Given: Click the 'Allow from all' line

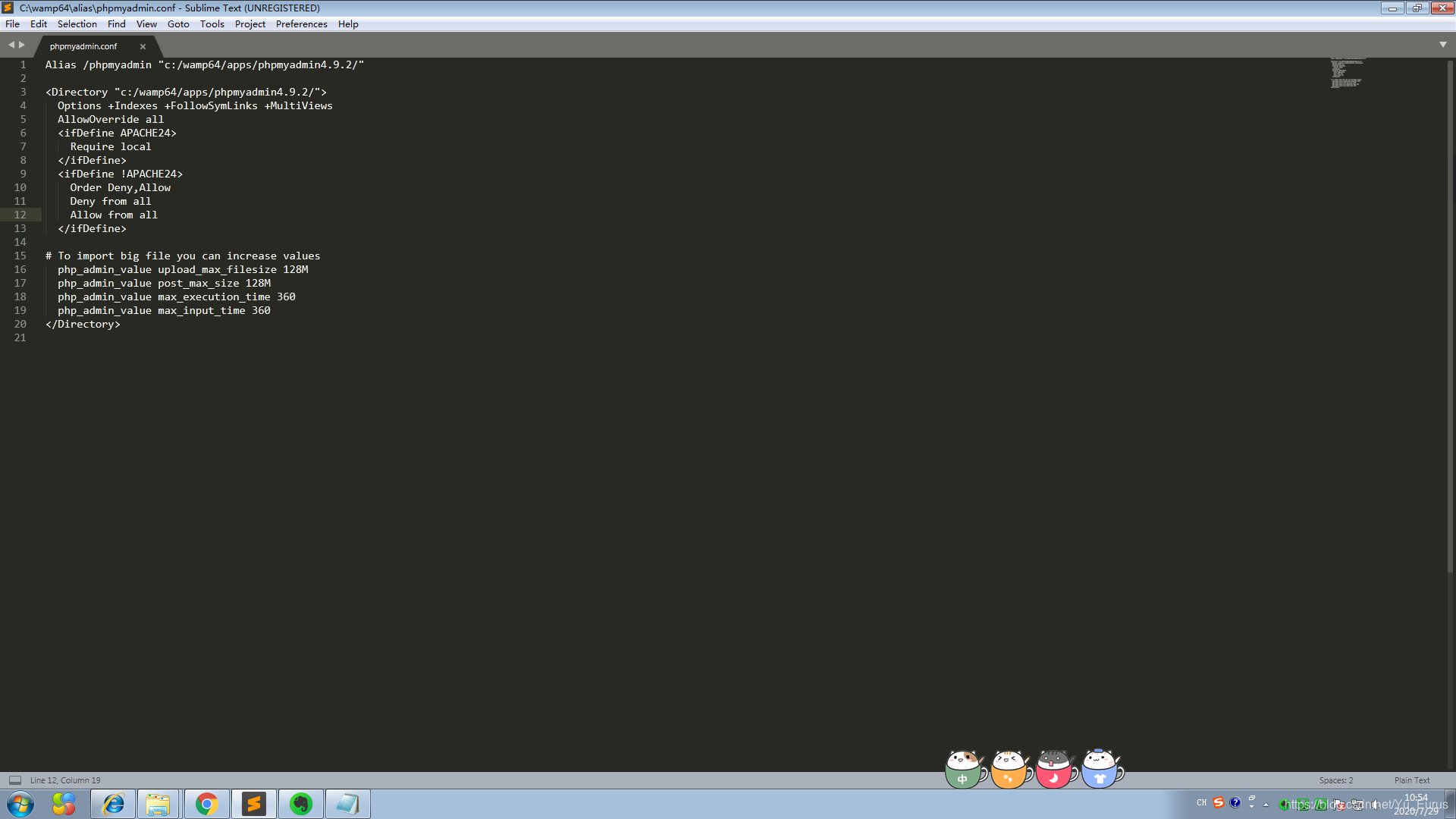Looking at the screenshot, I should (x=114, y=215).
